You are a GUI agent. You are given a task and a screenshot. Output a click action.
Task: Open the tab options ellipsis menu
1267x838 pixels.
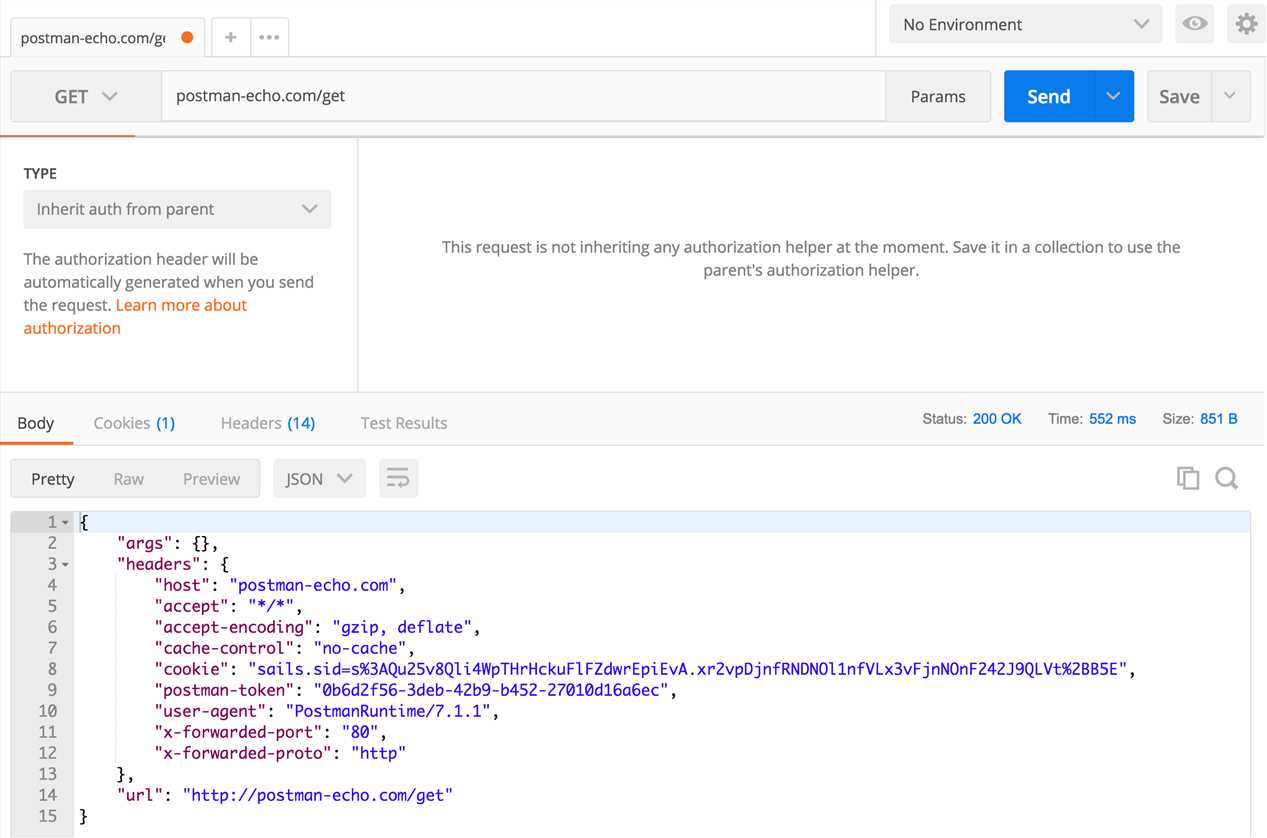coord(269,37)
